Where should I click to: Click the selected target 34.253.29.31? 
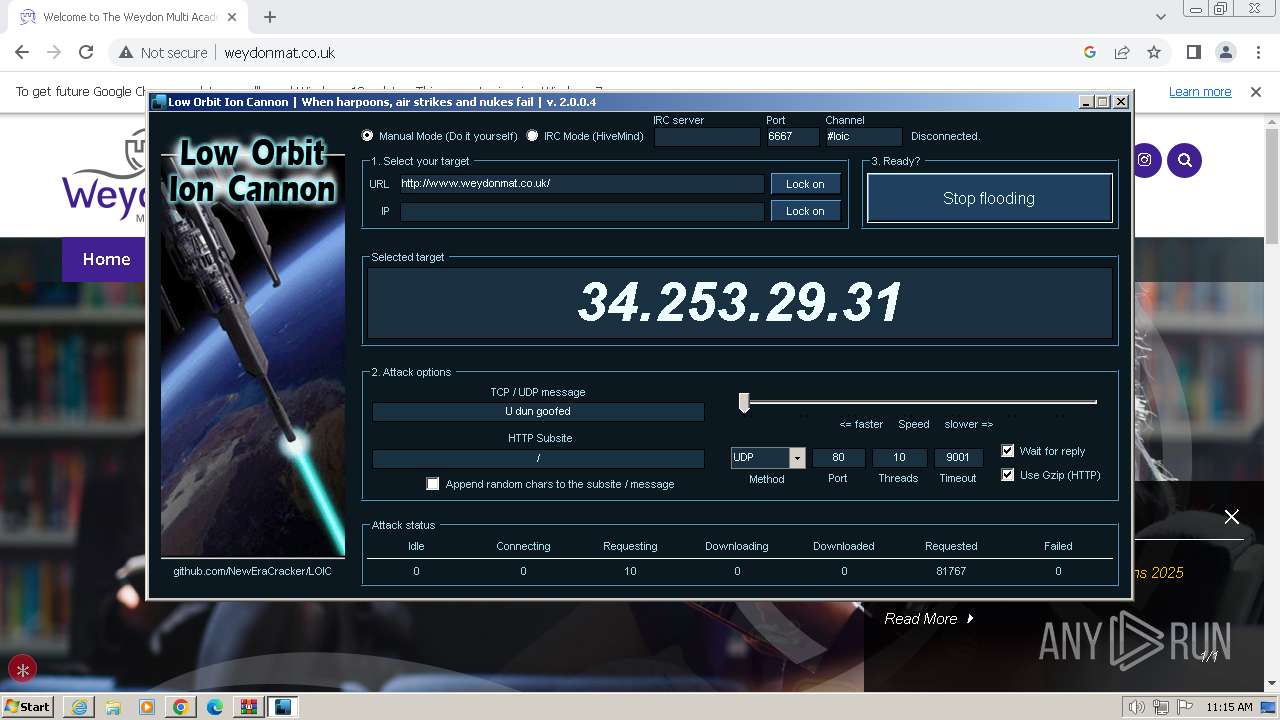pos(740,302)
